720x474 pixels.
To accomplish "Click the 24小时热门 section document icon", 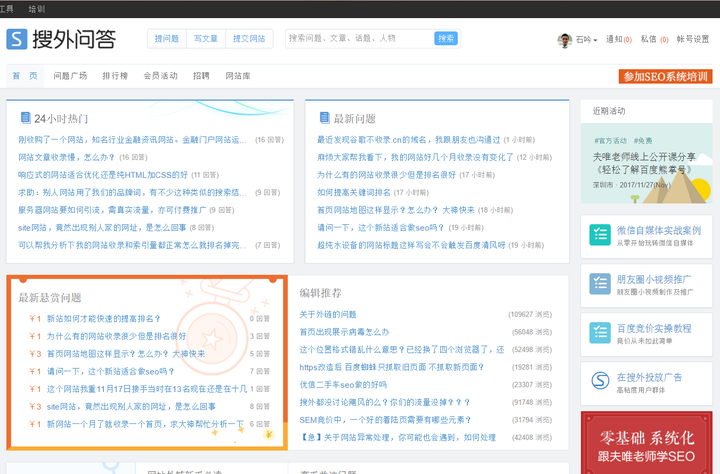I will [x=26, y=118].
